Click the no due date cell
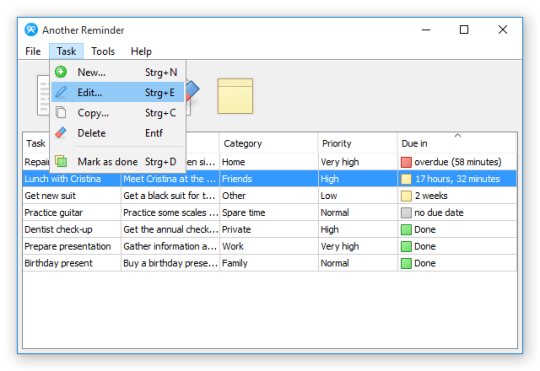This screenshot has height=371, width=540. point(457,213)
